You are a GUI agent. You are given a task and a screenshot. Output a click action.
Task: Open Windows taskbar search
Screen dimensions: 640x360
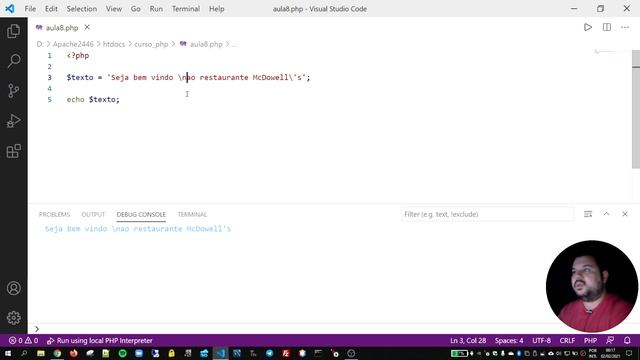[x=24, y=353]
